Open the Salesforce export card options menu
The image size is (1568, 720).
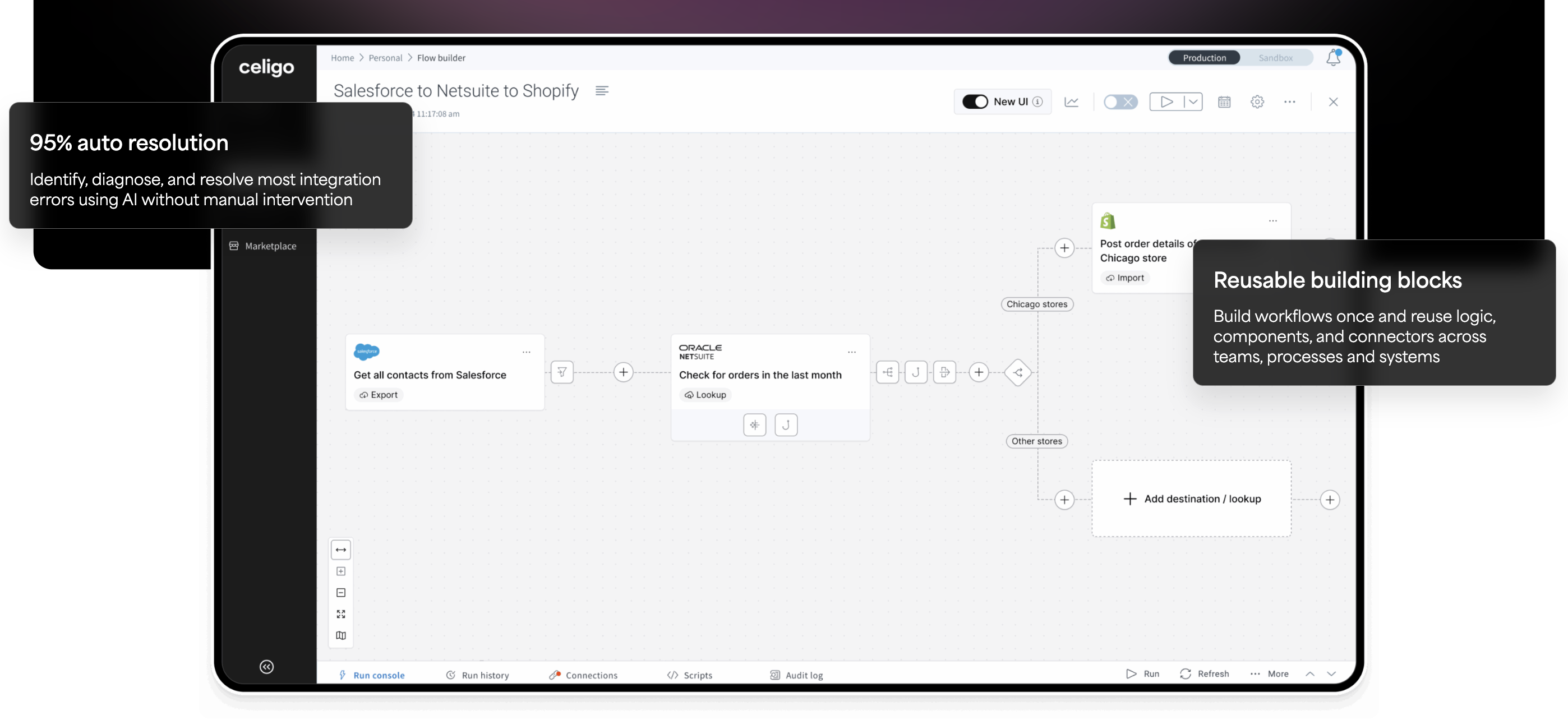(x=527, y=352)
